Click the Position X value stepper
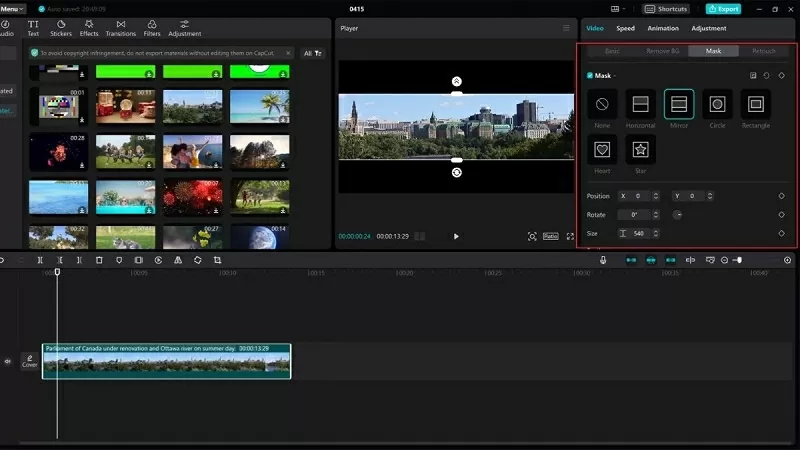800x450 pixels. point(656,196)
